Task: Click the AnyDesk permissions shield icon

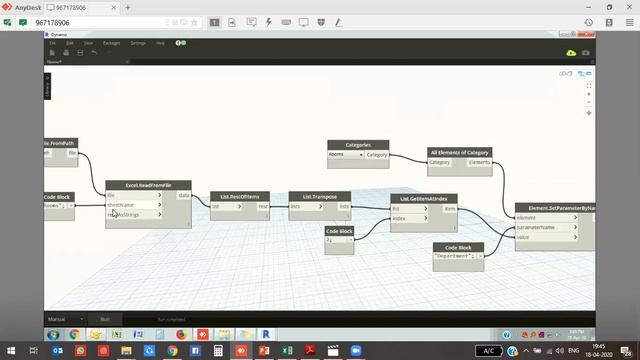Action: click(321, 22)
